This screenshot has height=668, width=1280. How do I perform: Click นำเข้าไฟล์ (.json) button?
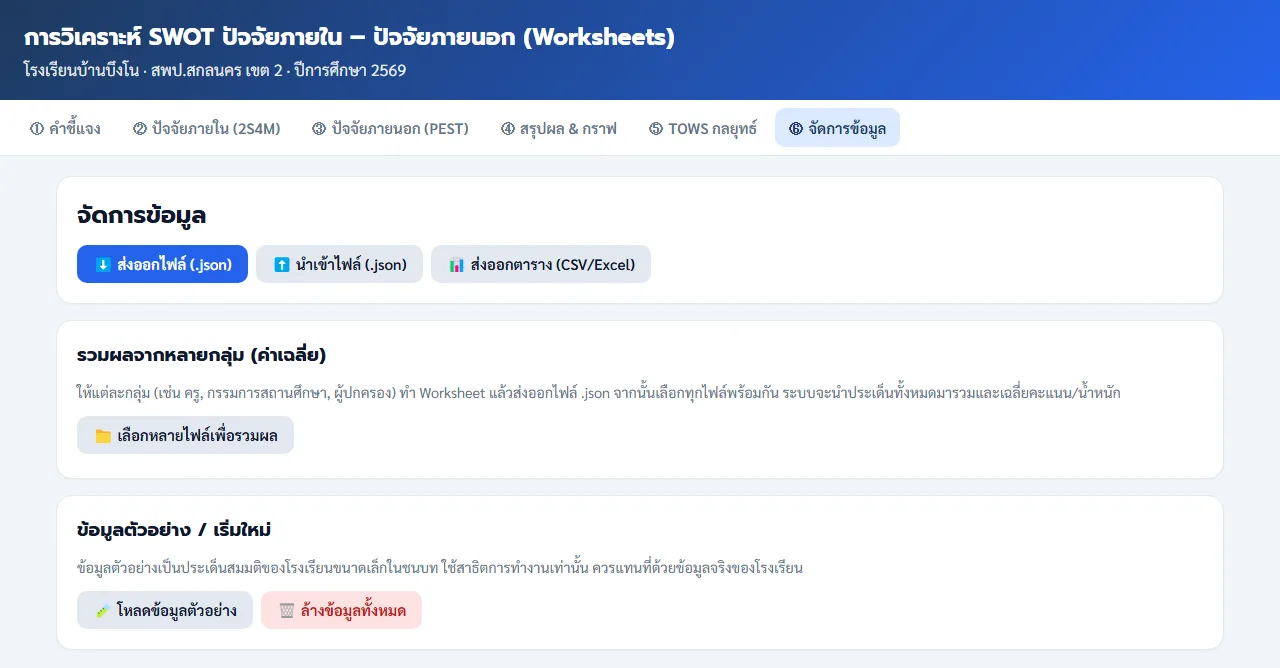click(x=339, y=264)
